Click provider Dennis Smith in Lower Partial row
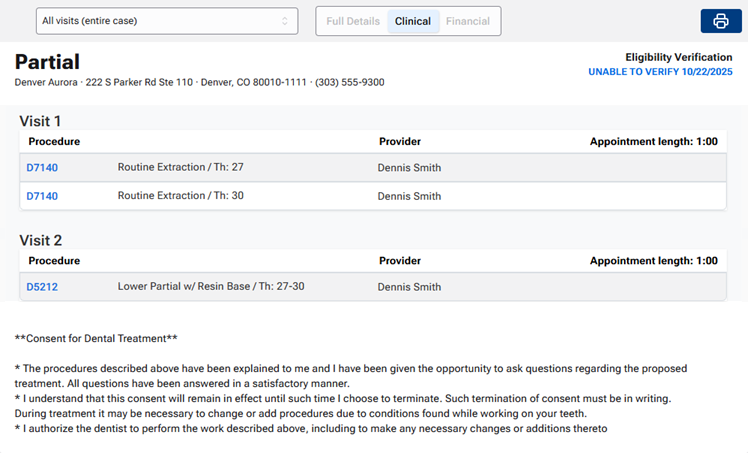This screenshot has height=453, width=748. point(409,287)
